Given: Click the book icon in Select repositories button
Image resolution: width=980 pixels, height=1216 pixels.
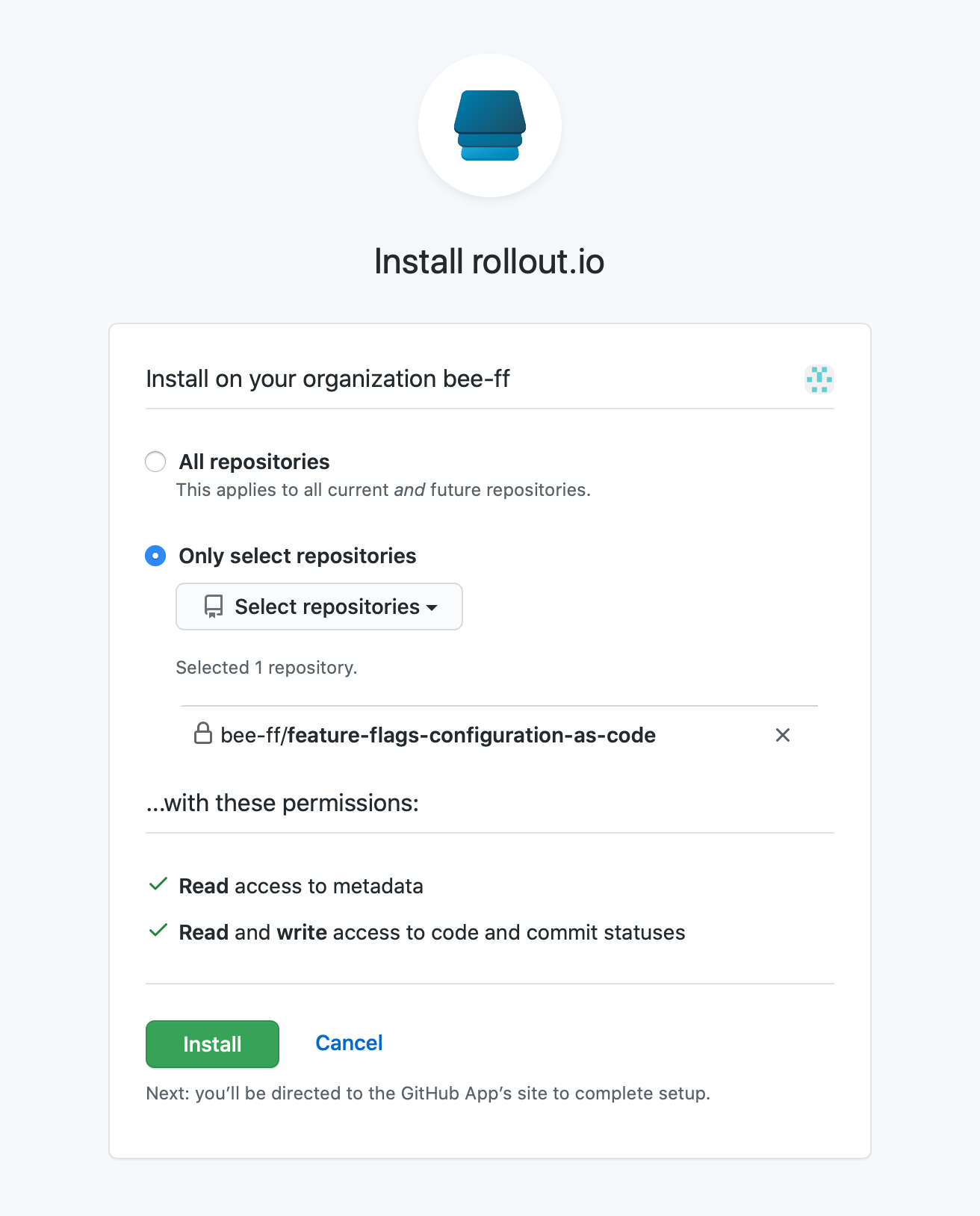Looking at the screenshot, I should pyautogui.click(x=214, y=607).
